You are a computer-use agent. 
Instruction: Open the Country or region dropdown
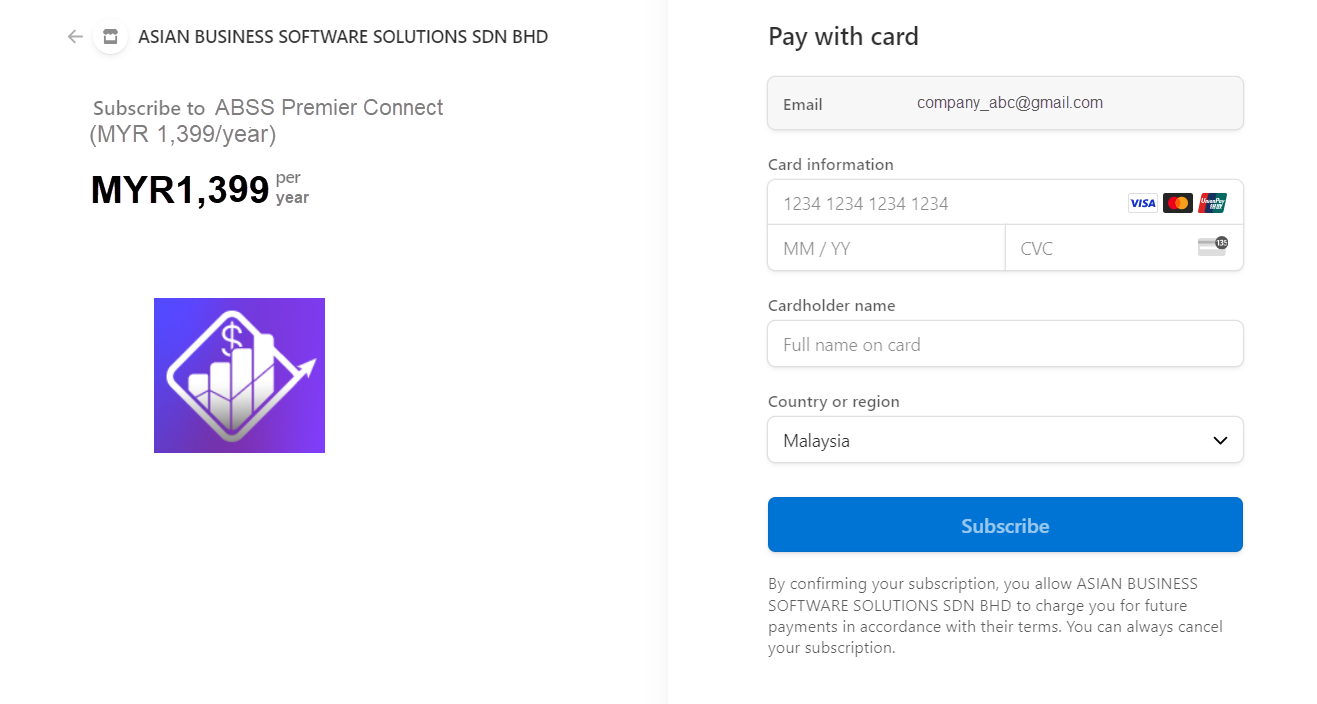pos(1004,440)
